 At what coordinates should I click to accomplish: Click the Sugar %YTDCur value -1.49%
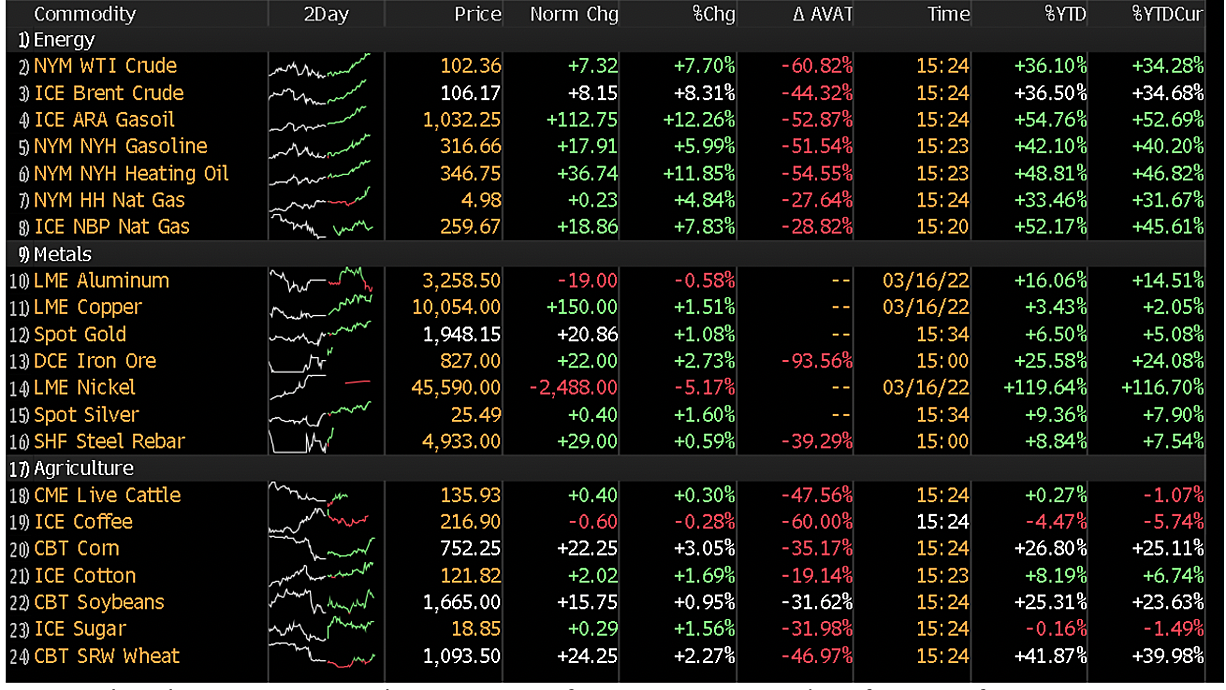click(x=1172, y=629)
